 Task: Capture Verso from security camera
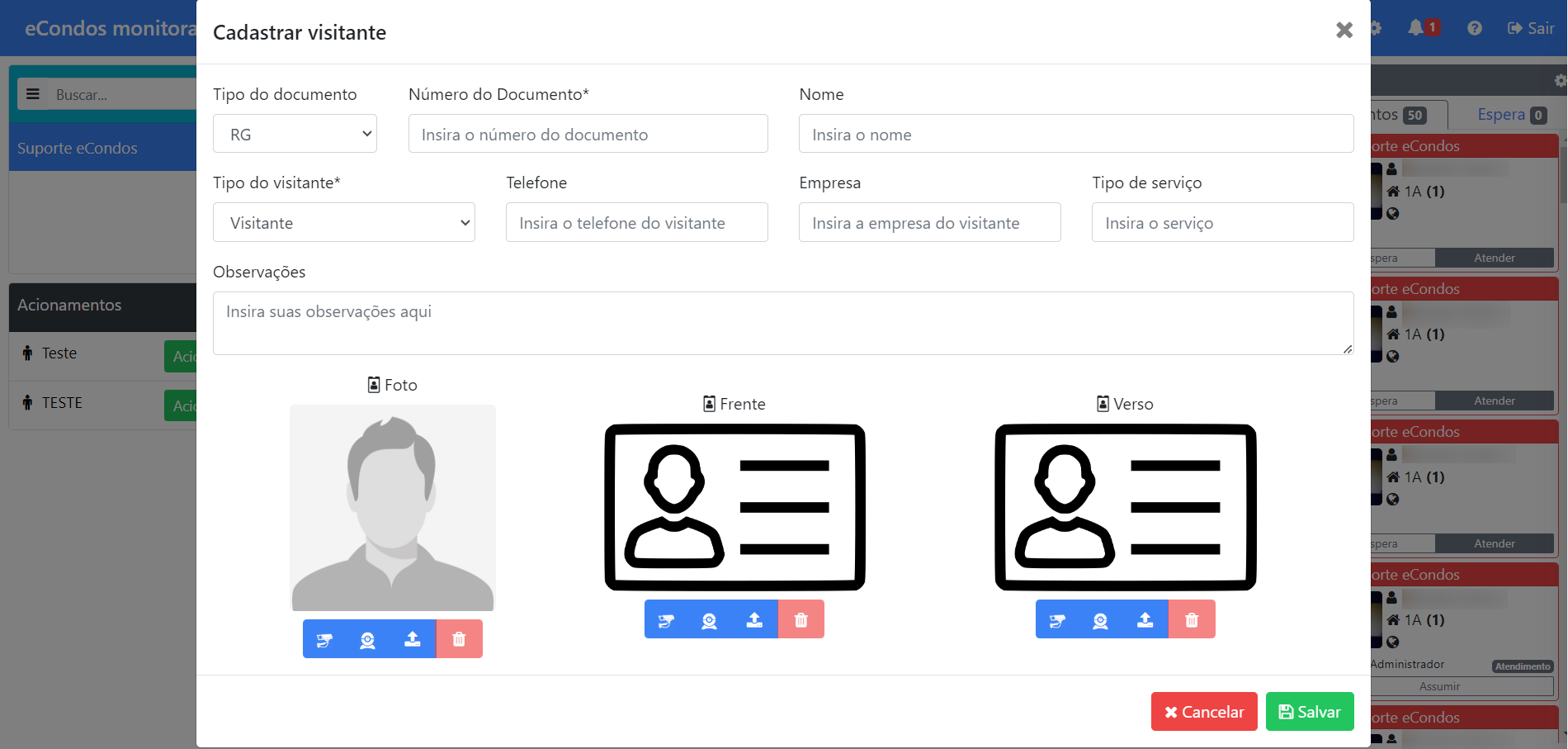click(x=1057, y=620)
